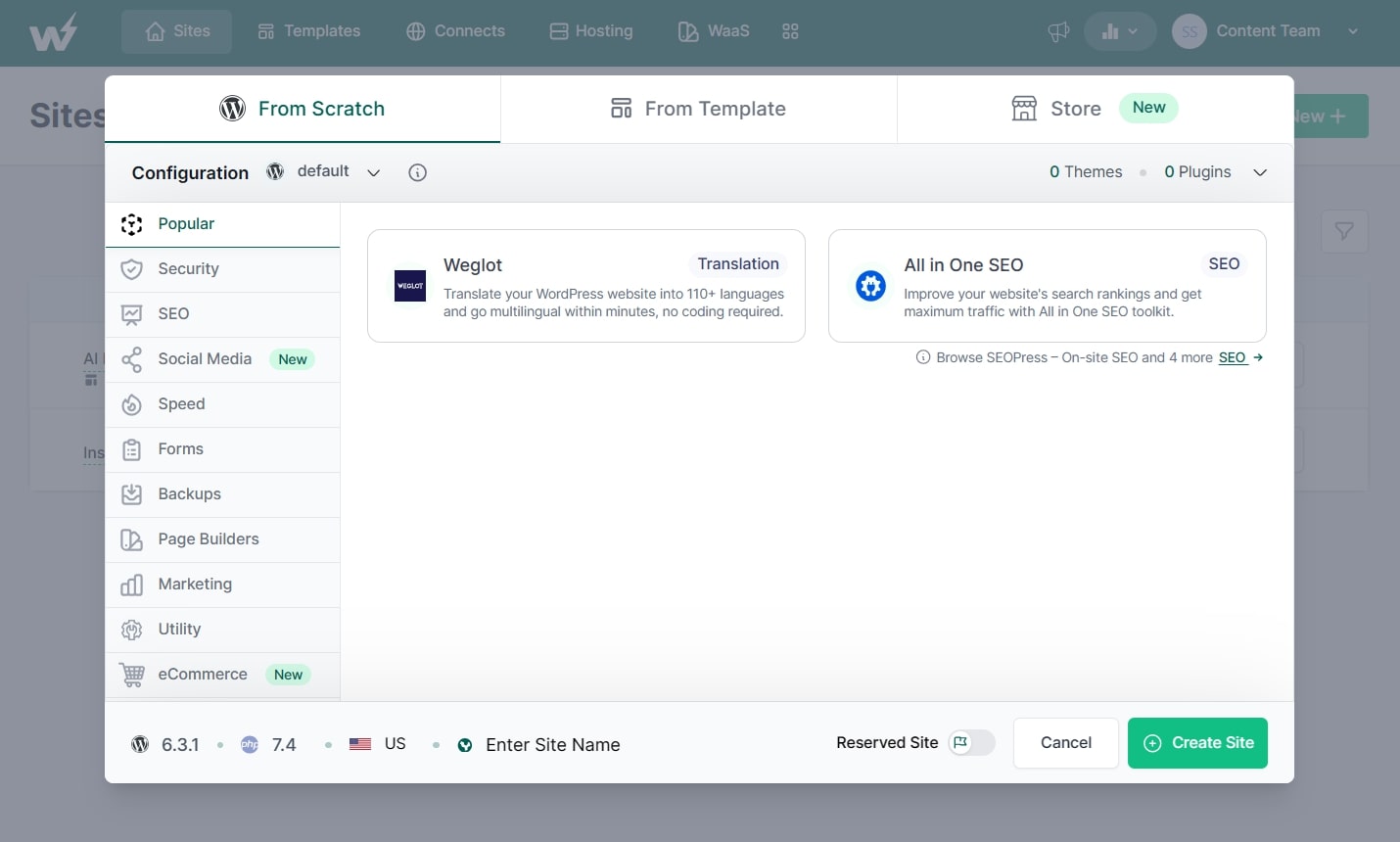The width and height of the screenshot is (1400, 842).
Task: Select the Popular category
Action: (222, 224)
